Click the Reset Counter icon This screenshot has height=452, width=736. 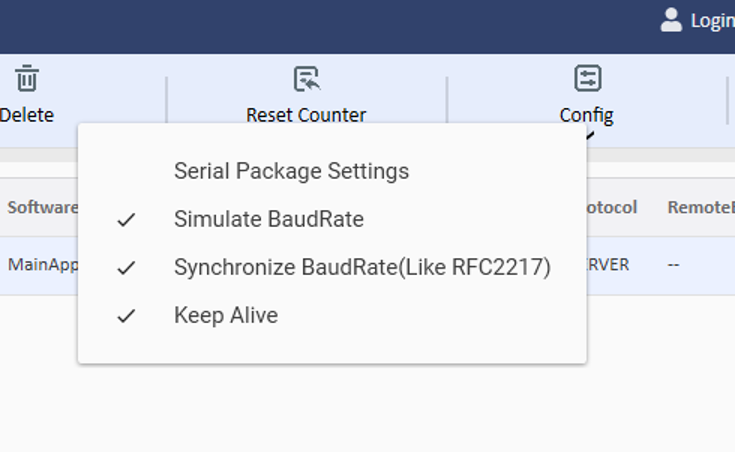[306, 79]
